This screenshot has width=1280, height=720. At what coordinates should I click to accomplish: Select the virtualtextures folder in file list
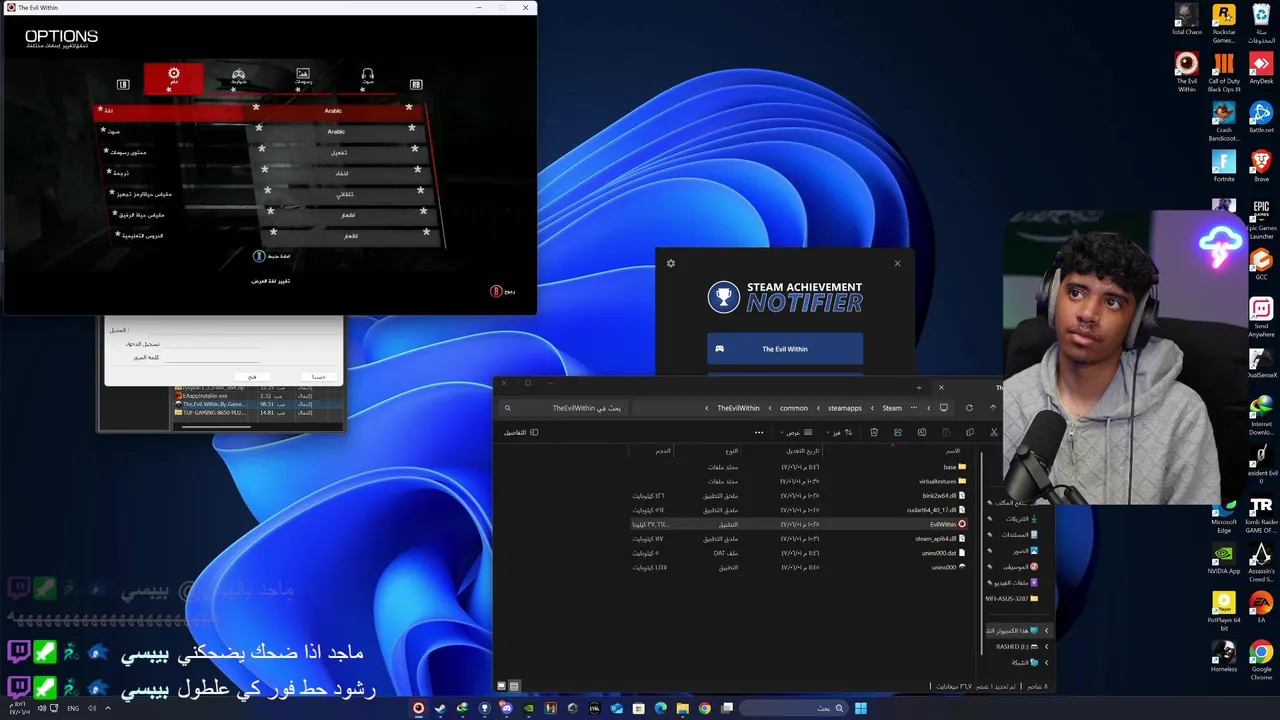[x=943, y=481]
